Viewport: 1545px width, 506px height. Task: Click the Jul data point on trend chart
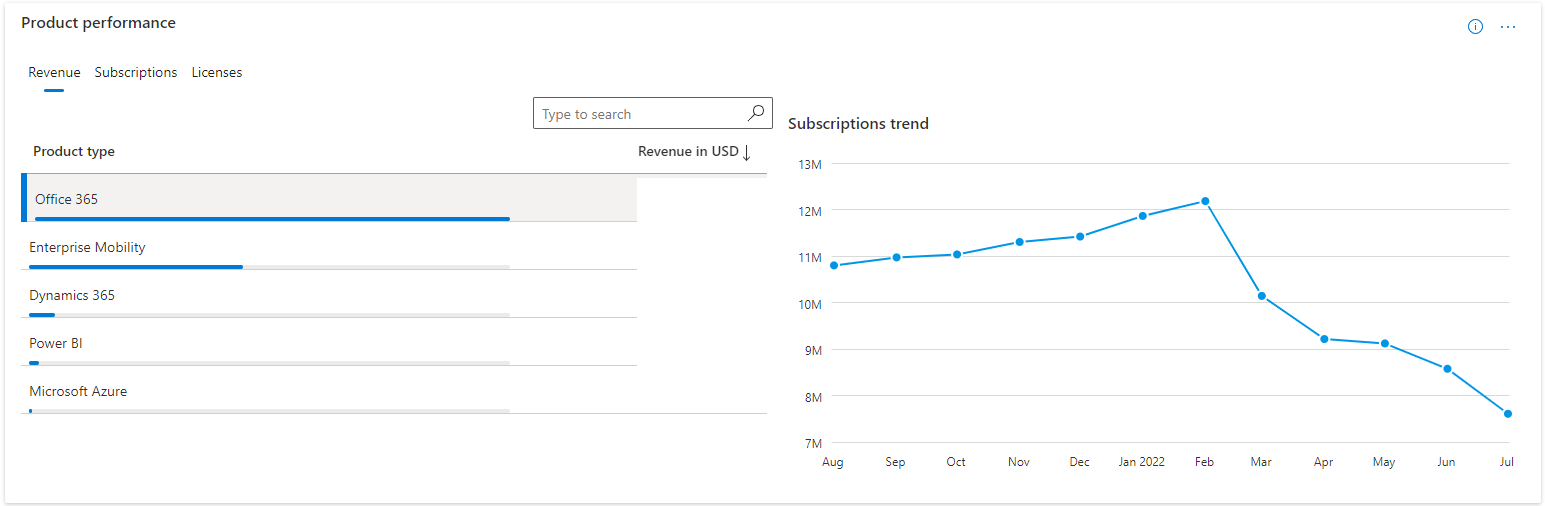point(1507,414)
